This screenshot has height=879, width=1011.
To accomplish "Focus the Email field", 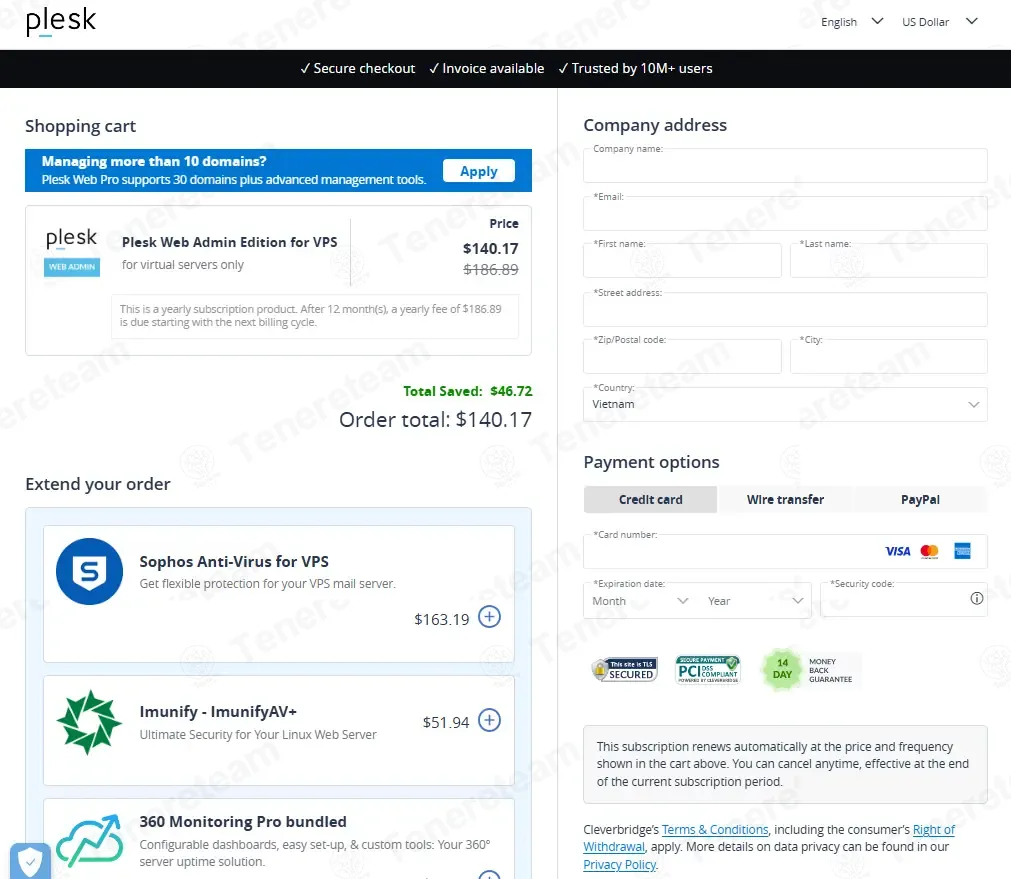I will [x=785, y=213].
